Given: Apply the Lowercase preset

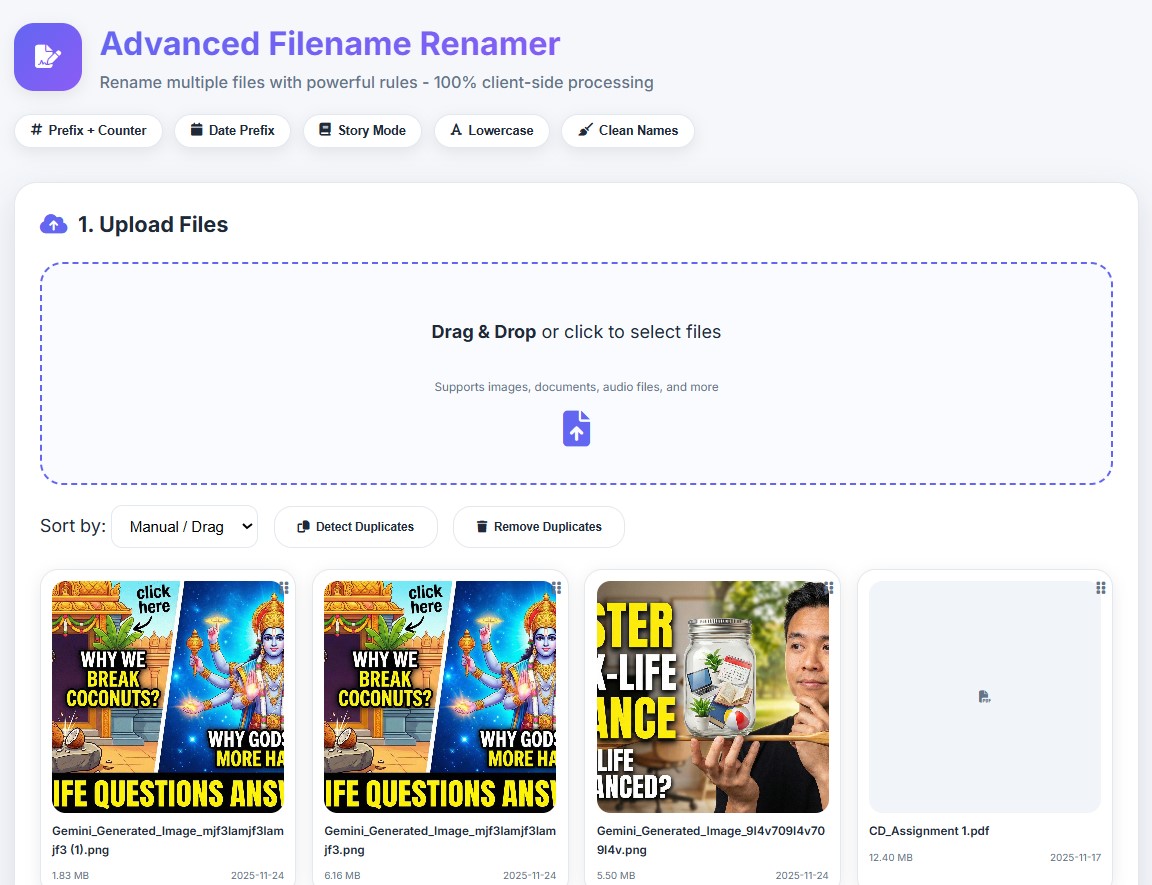Looking at the screenshot, I should pos(491,130).
